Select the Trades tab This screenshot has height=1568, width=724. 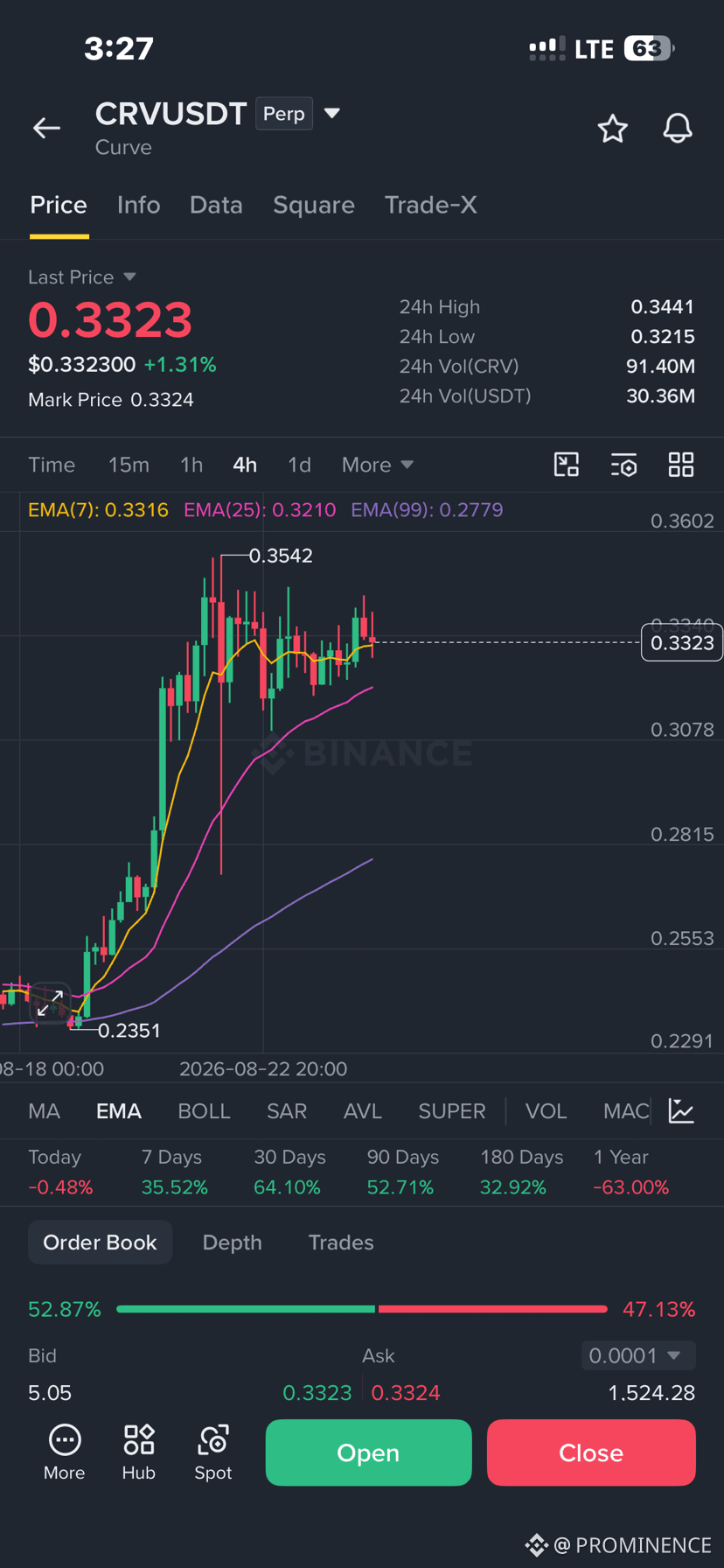click(341, 1242)
